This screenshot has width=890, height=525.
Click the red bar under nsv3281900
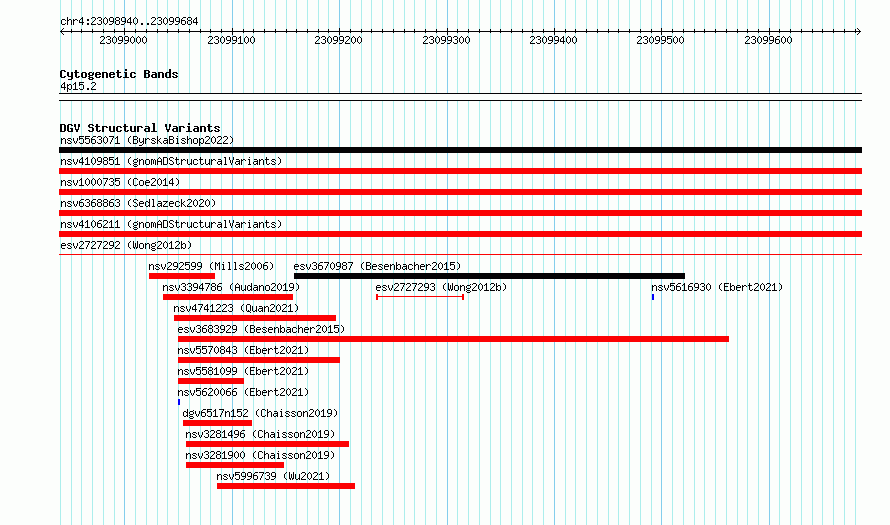click(x=235, y=465)
